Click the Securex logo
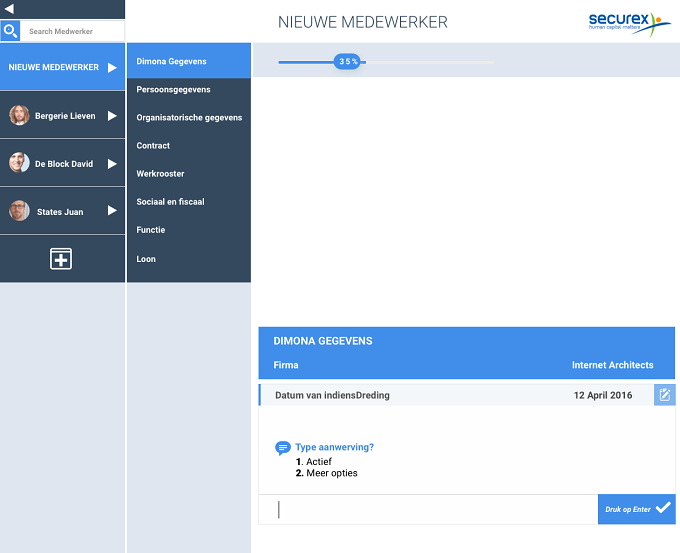Image resolution: width=680 pixels, height=553 pixels. coord(629,24)
